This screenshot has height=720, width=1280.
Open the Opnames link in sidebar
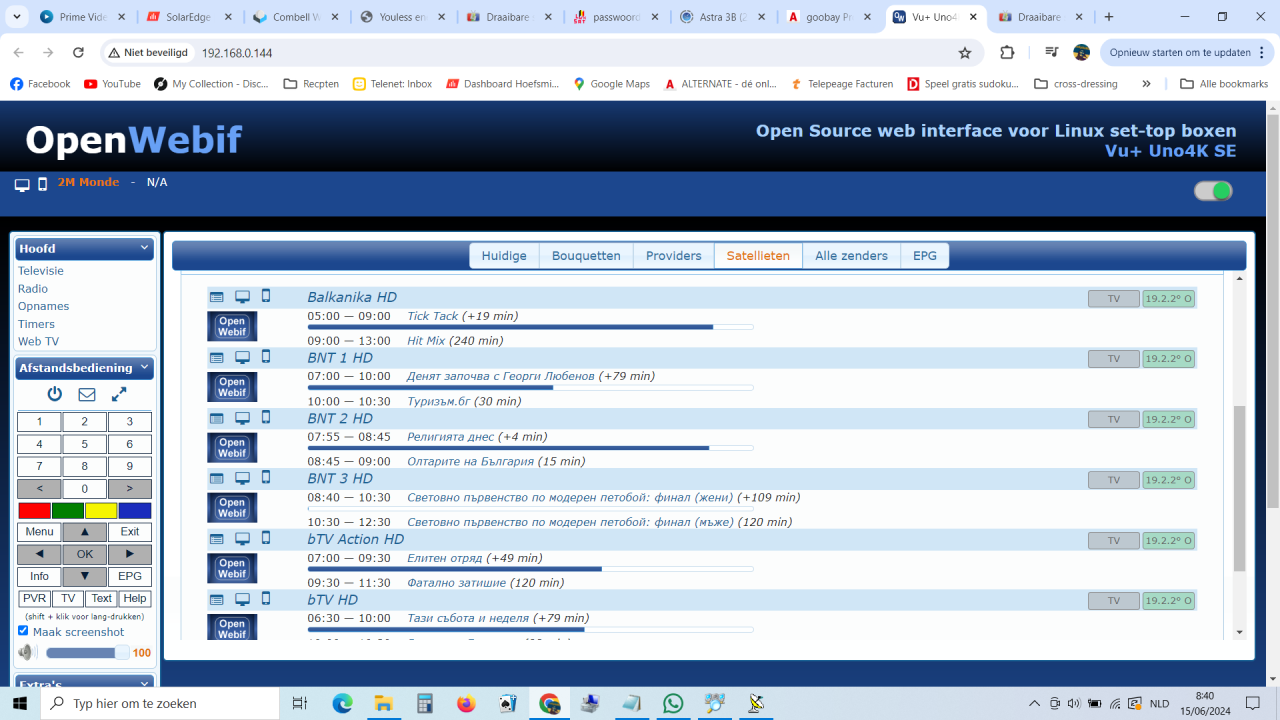click(x=44, y=306)
